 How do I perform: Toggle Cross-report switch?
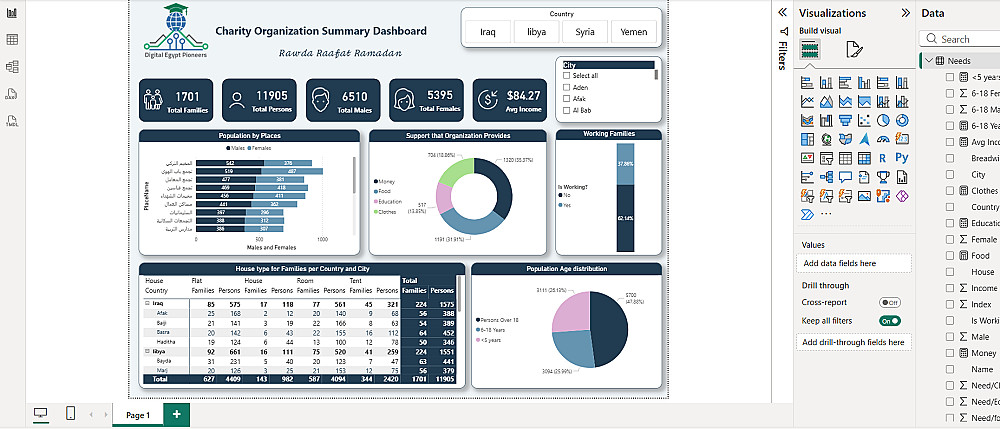pos(890,303)
